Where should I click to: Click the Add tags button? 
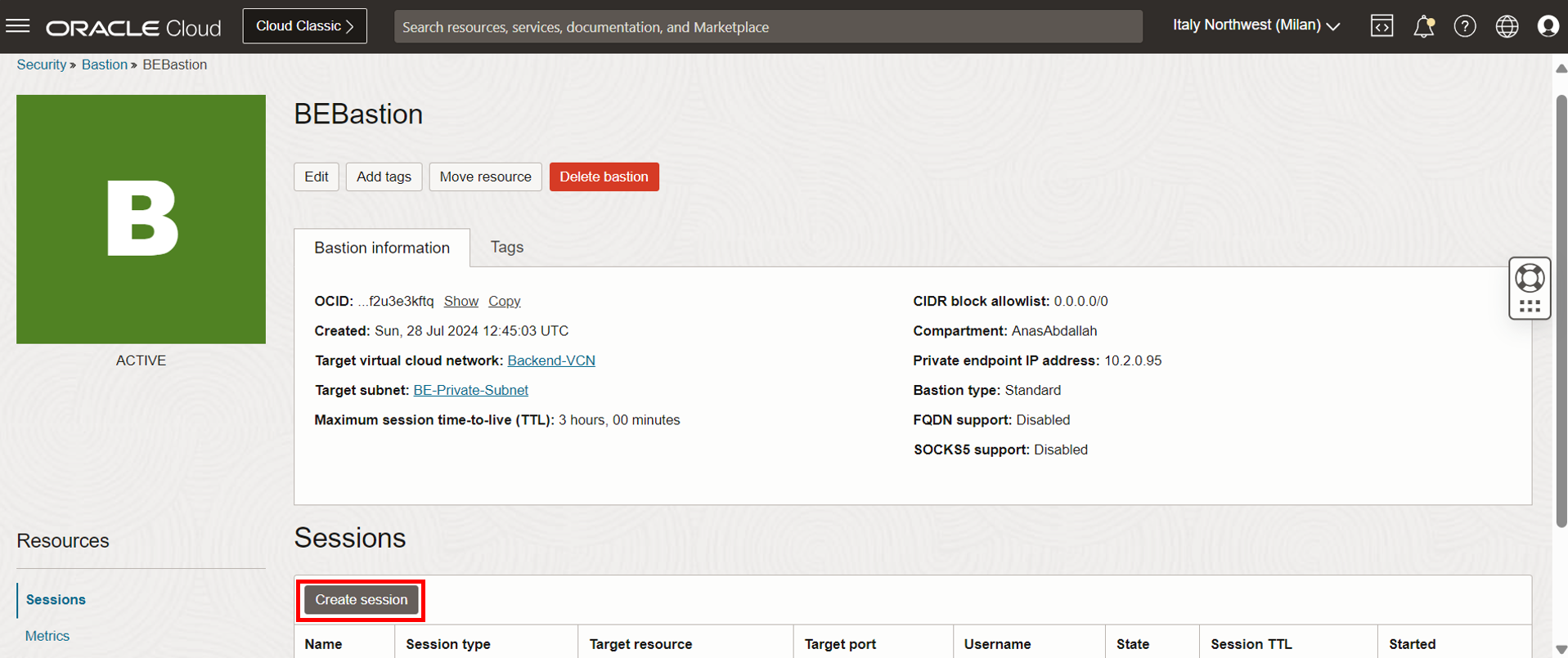tap(384, 177)
